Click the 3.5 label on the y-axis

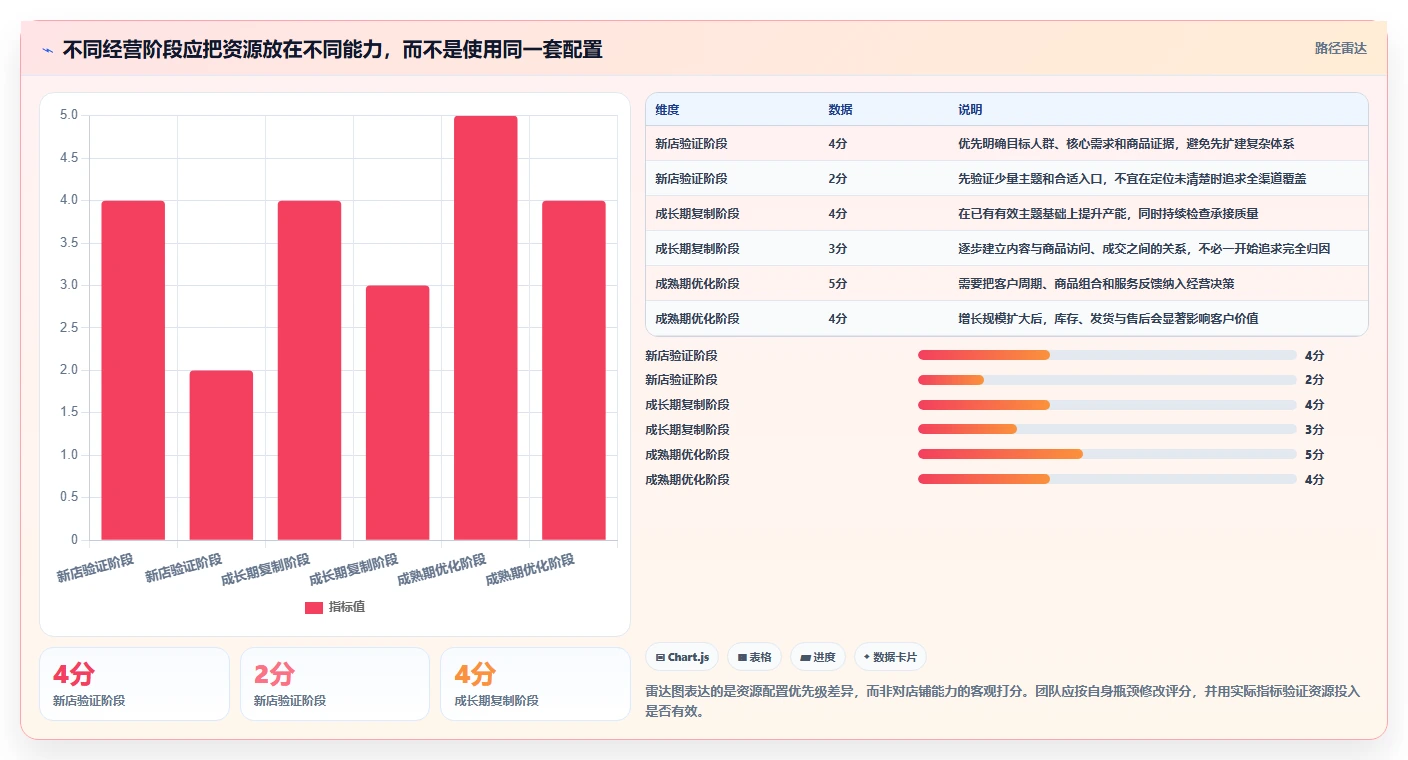[68, 243]
